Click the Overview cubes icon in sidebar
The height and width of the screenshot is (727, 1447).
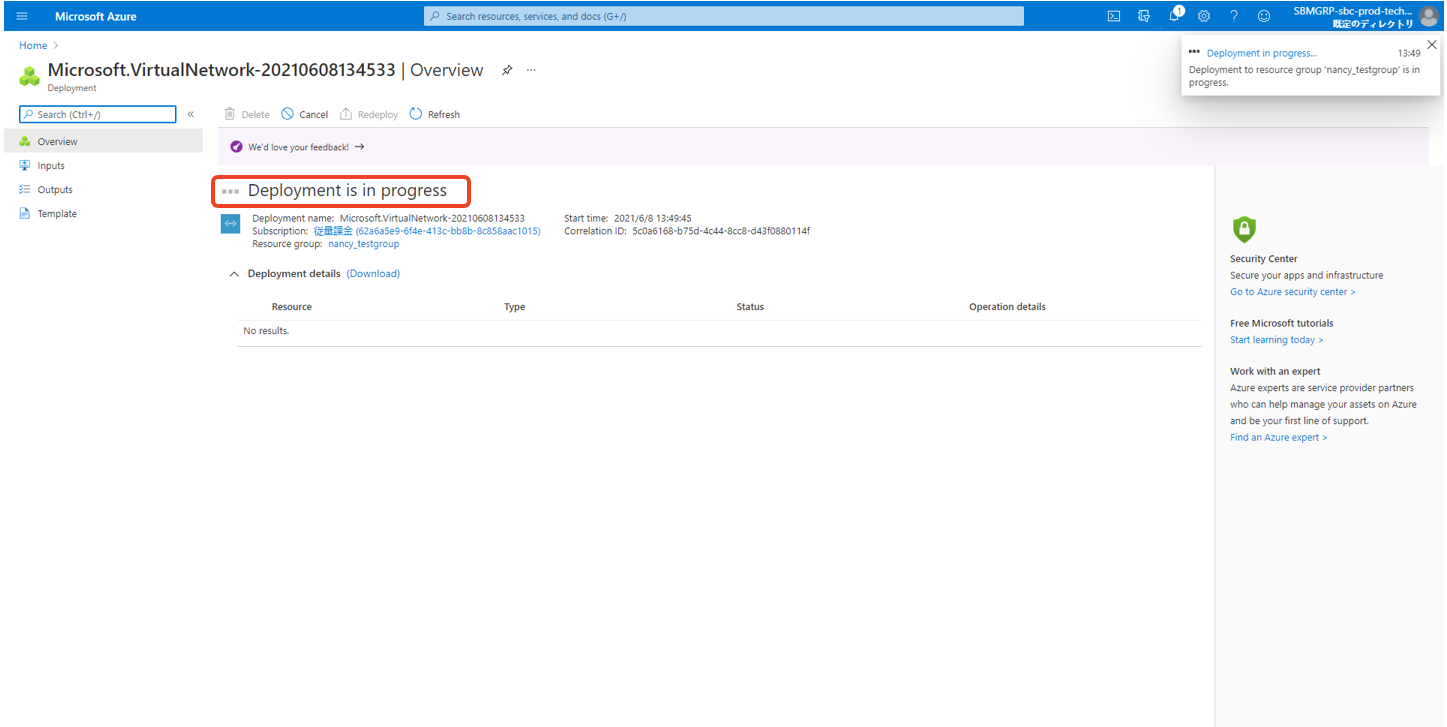point(25,141)
